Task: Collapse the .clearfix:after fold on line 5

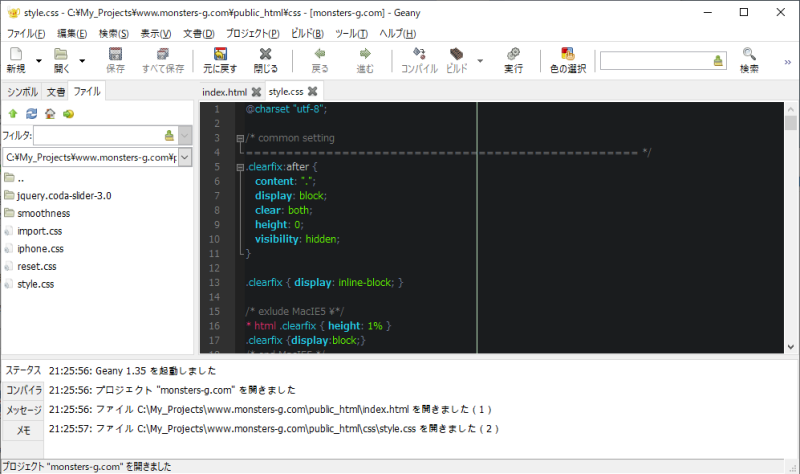Action: (x=240, y=167)
